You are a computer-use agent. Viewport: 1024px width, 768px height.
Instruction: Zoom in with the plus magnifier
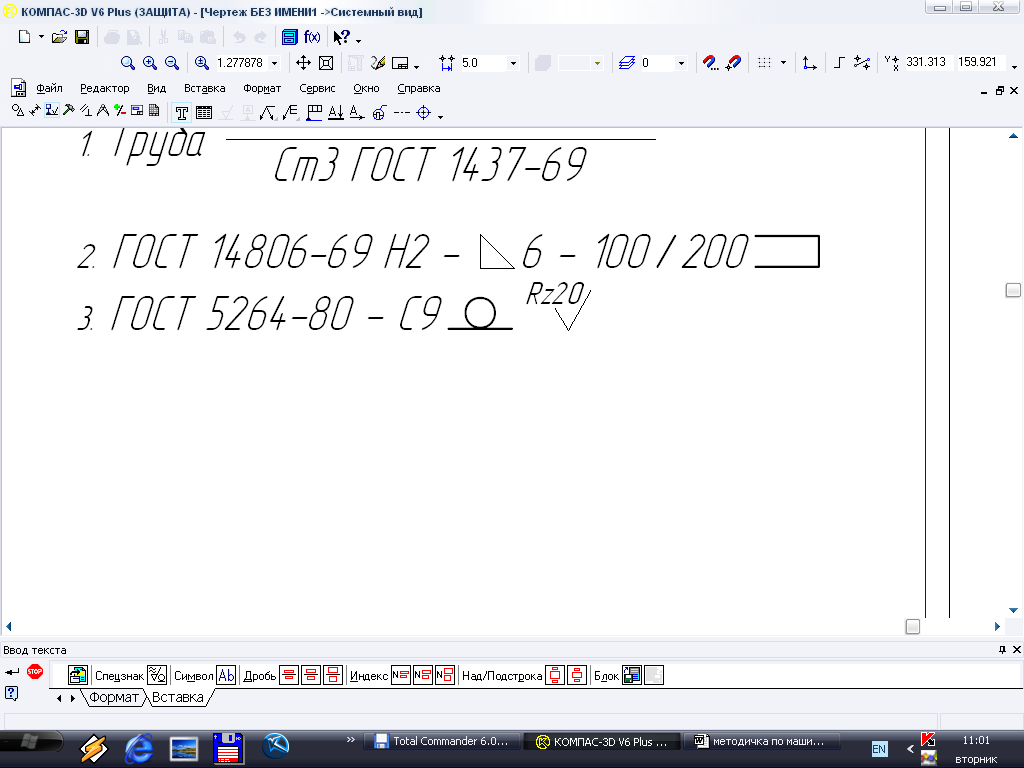(150, 63)
